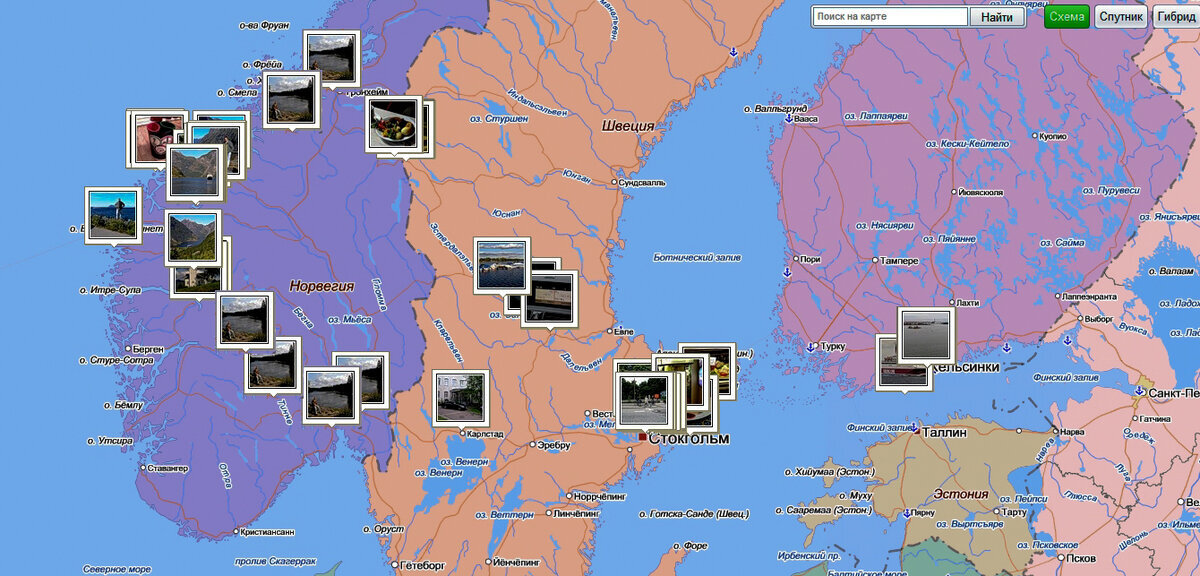Click the Псков city label

coord(1082,557)
